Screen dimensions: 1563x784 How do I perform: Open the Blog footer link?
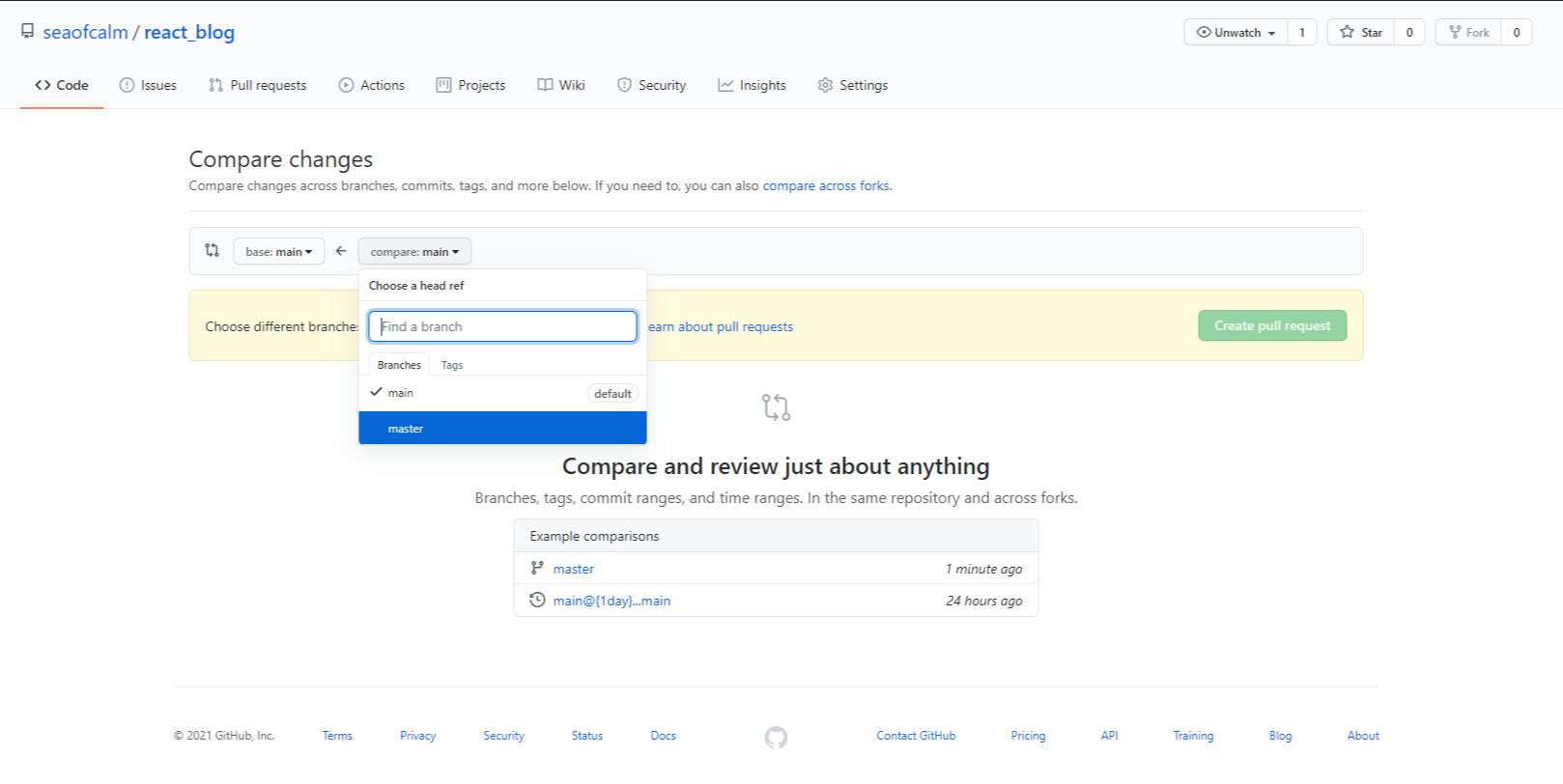(1280, 736)
